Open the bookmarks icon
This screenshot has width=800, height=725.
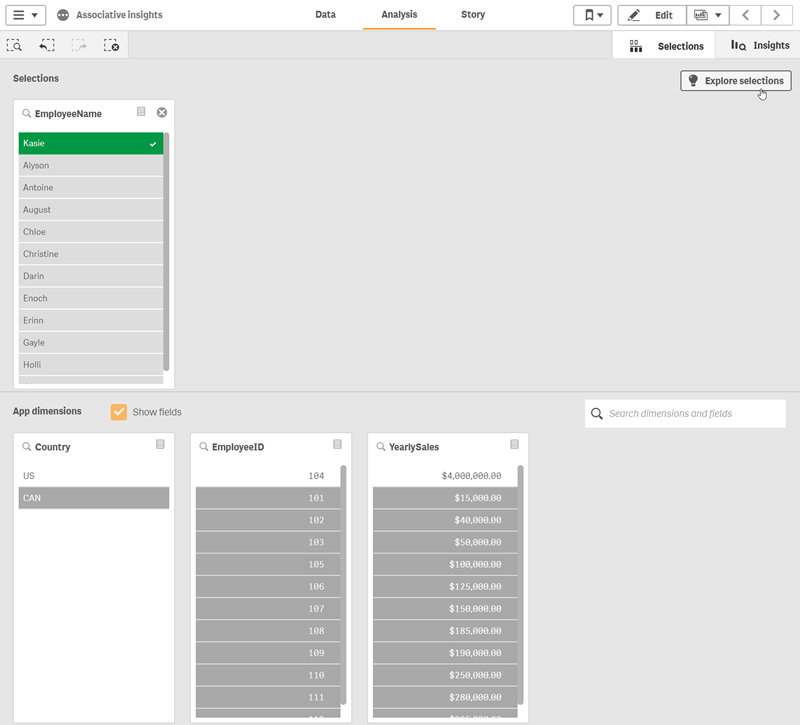(x=591, y=15)
